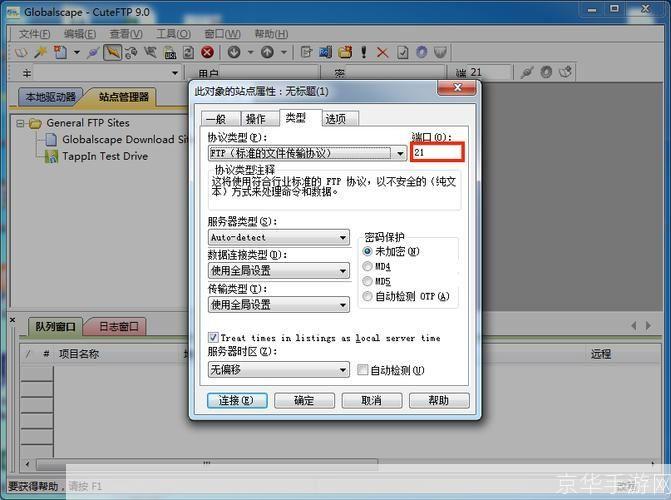
Task: Open 传输类型 dropdown
Action: click(x=279, y=305)
